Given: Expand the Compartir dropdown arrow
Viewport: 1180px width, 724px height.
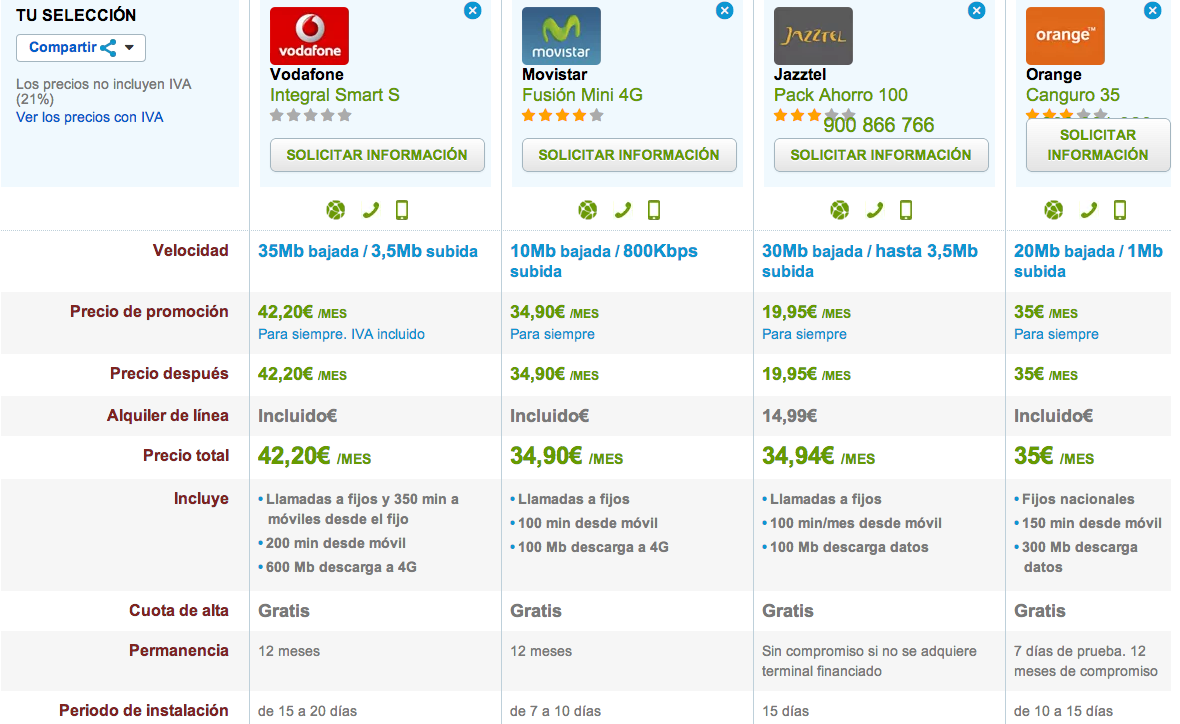Looking at the screenshot, I should [129, 47].
